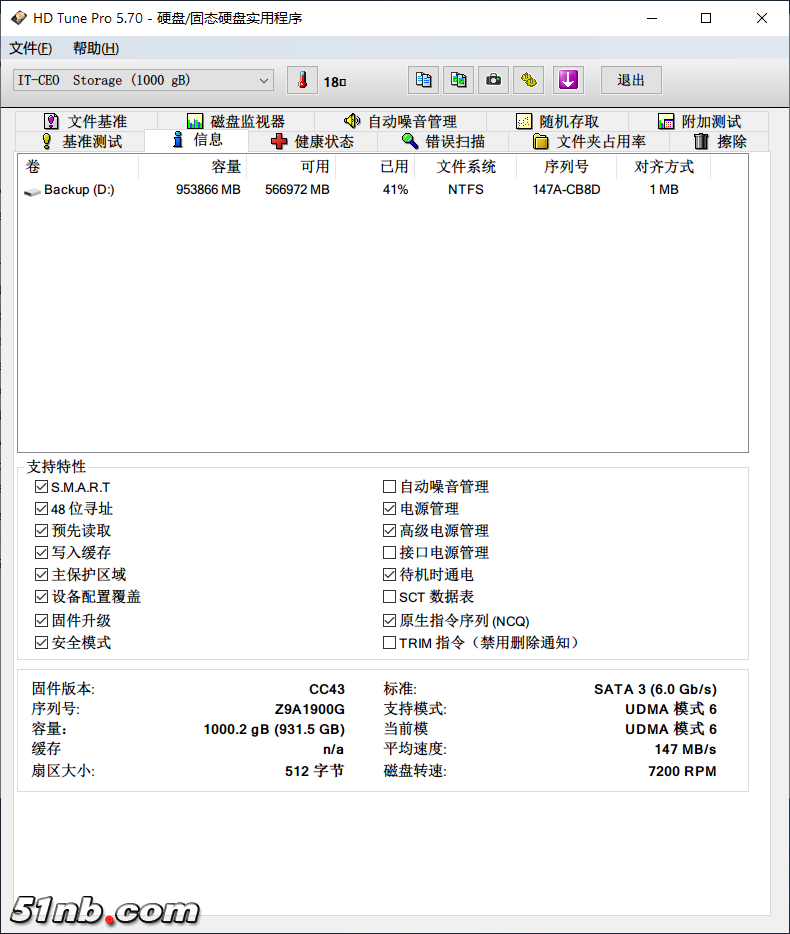Expand the IT-CEO Storage drive dropdown
This screenshot has width=790, height=934.
(264, 81)
